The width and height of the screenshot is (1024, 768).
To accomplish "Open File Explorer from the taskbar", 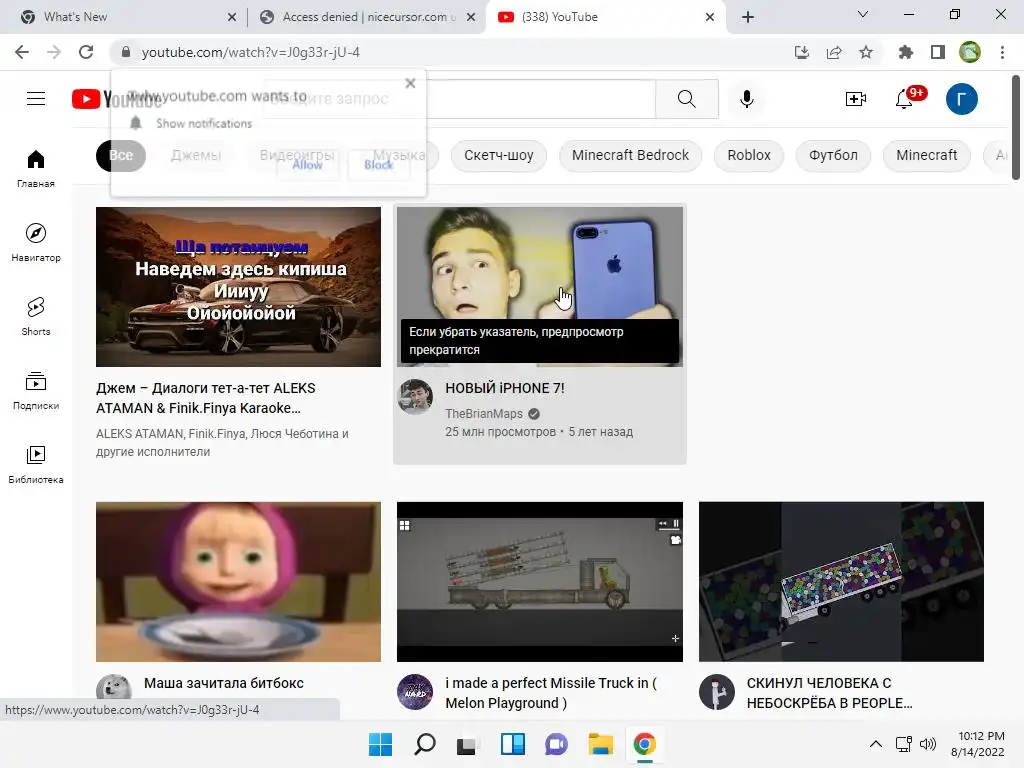I will tap(600, 744).
